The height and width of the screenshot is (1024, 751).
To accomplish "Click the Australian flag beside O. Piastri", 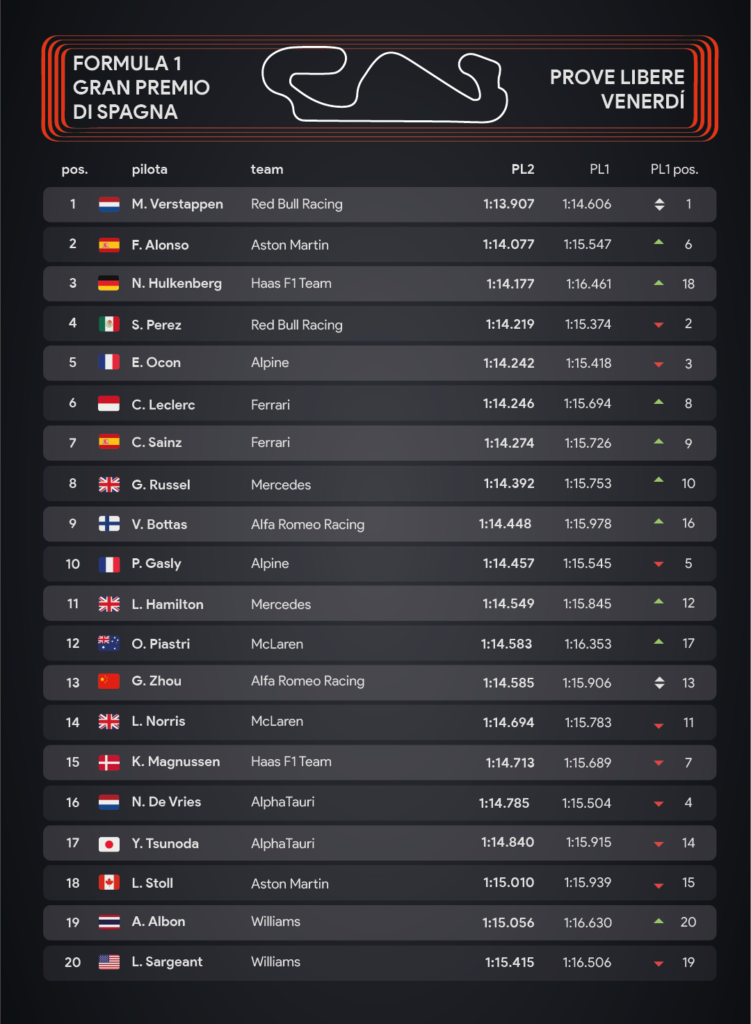I will pyautogui.click(x=109, y=643).
